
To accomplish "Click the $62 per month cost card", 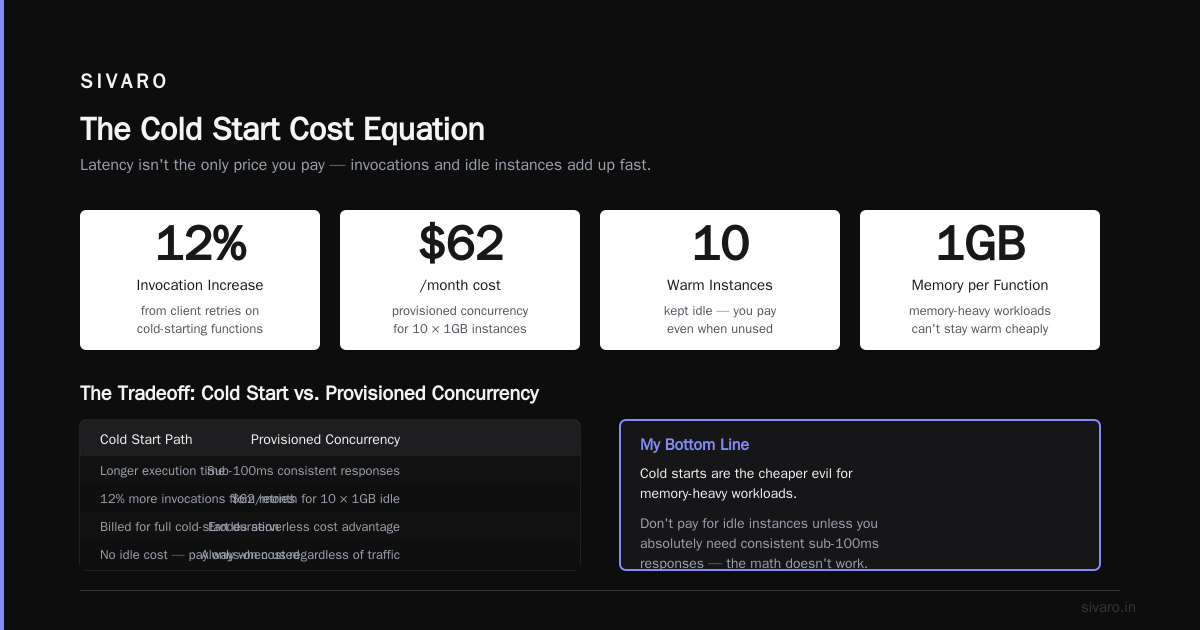I will pos(460,280).
